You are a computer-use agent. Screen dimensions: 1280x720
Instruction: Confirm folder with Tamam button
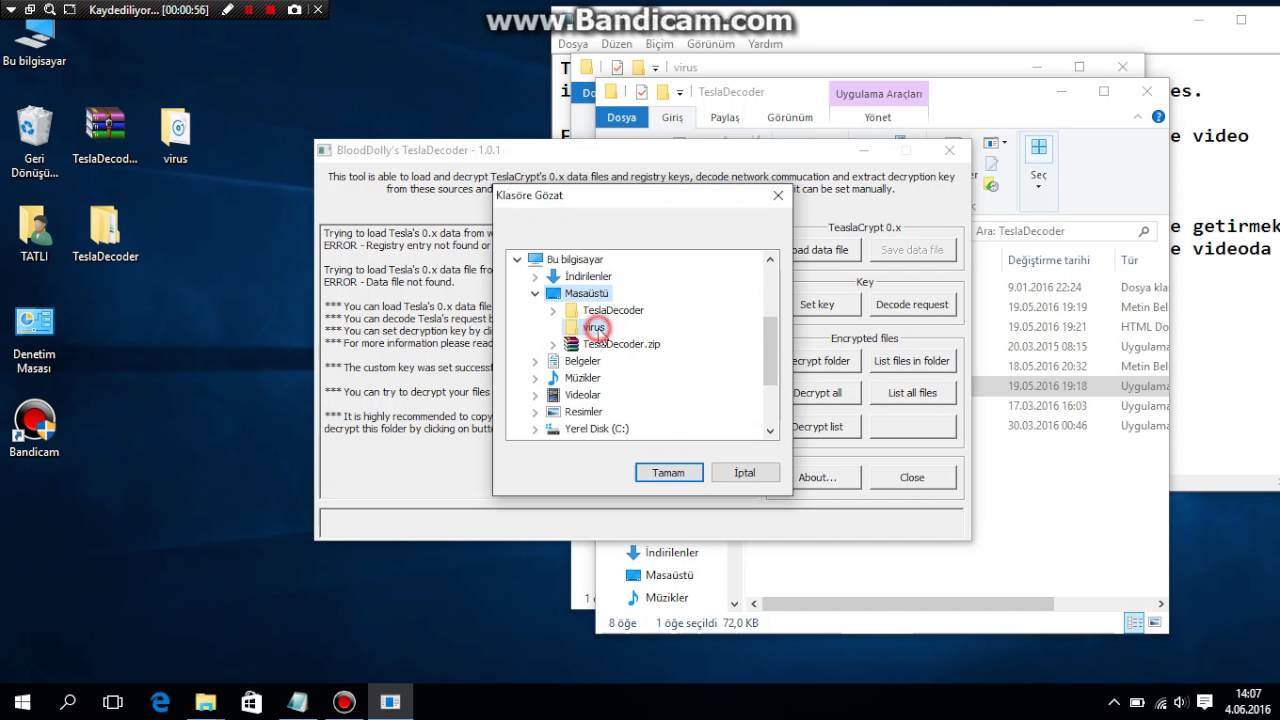[669, 472]
